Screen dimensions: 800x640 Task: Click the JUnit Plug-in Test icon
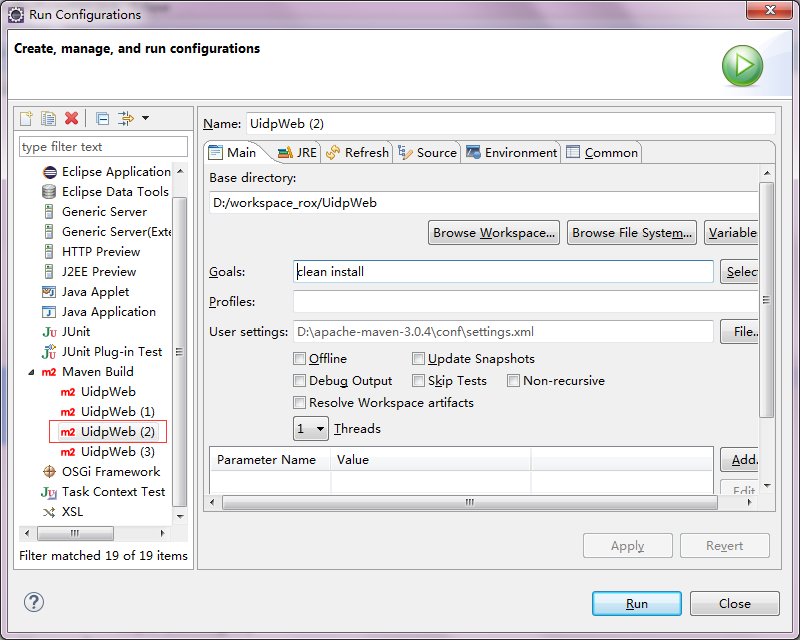[x=49, y=352]
